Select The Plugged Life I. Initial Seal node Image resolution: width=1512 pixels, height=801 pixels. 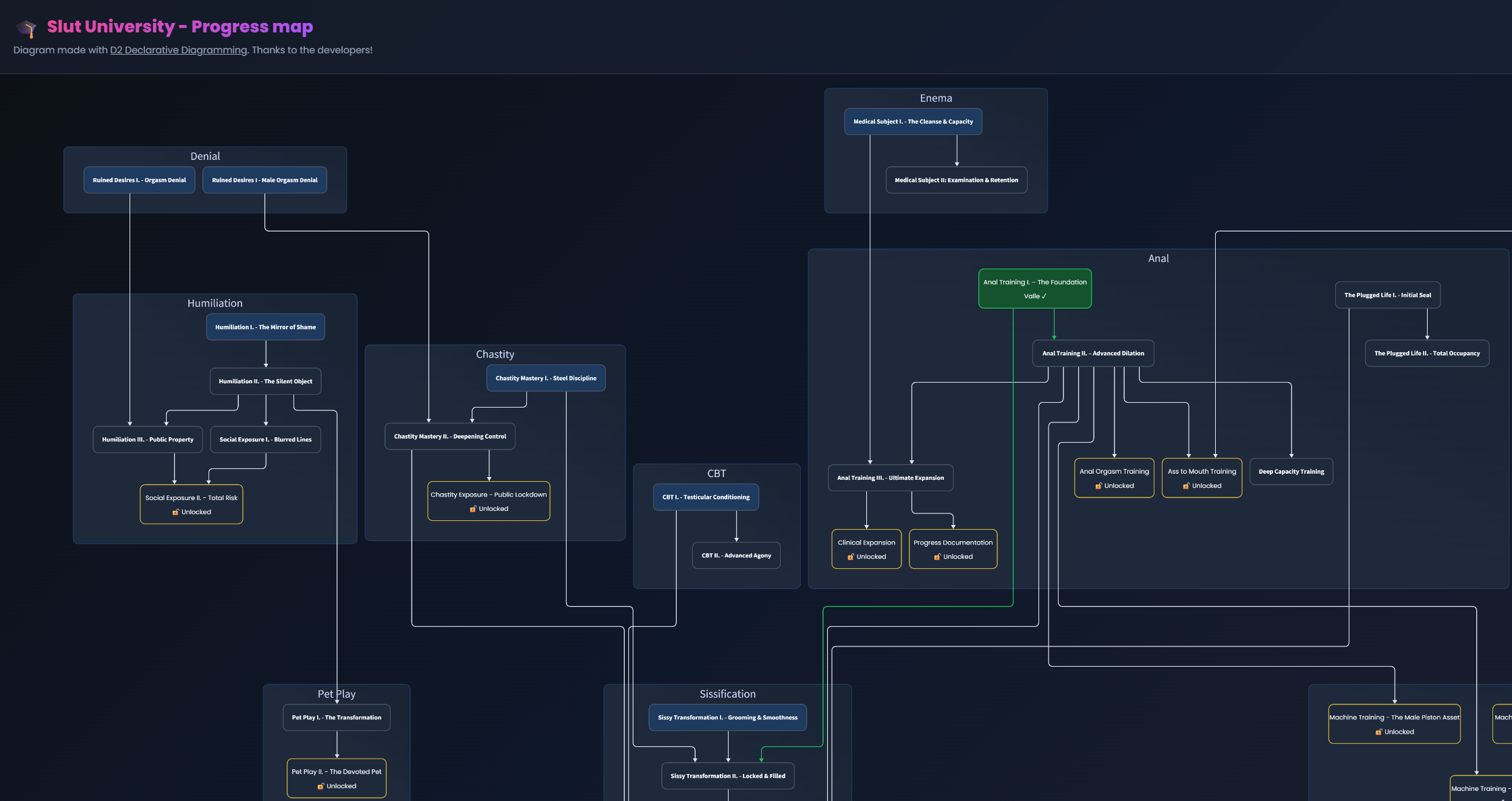point(1387,295)
